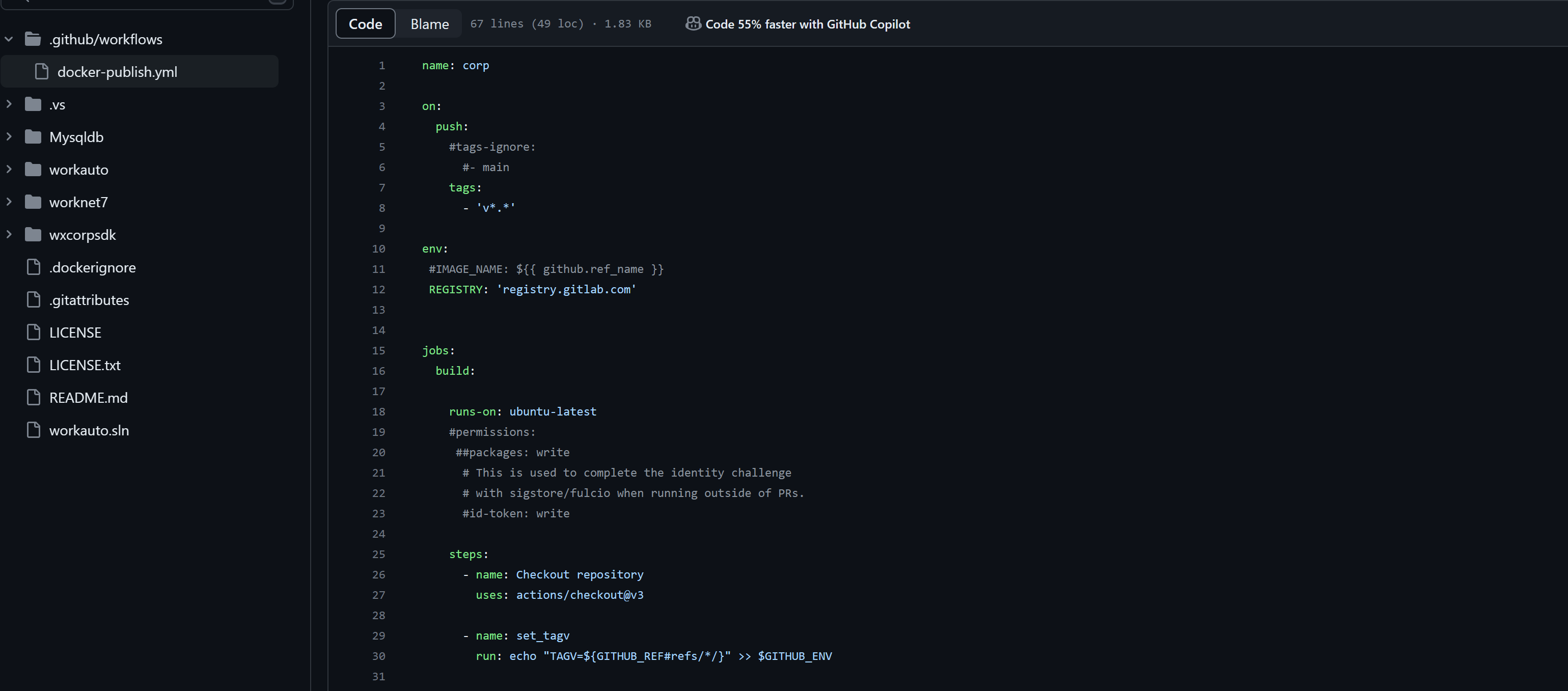The height and width of the screenshot is (691, 1568).
Task: Click 'runs-on: ubuntu-latest' code line
Action: [522, 411]
